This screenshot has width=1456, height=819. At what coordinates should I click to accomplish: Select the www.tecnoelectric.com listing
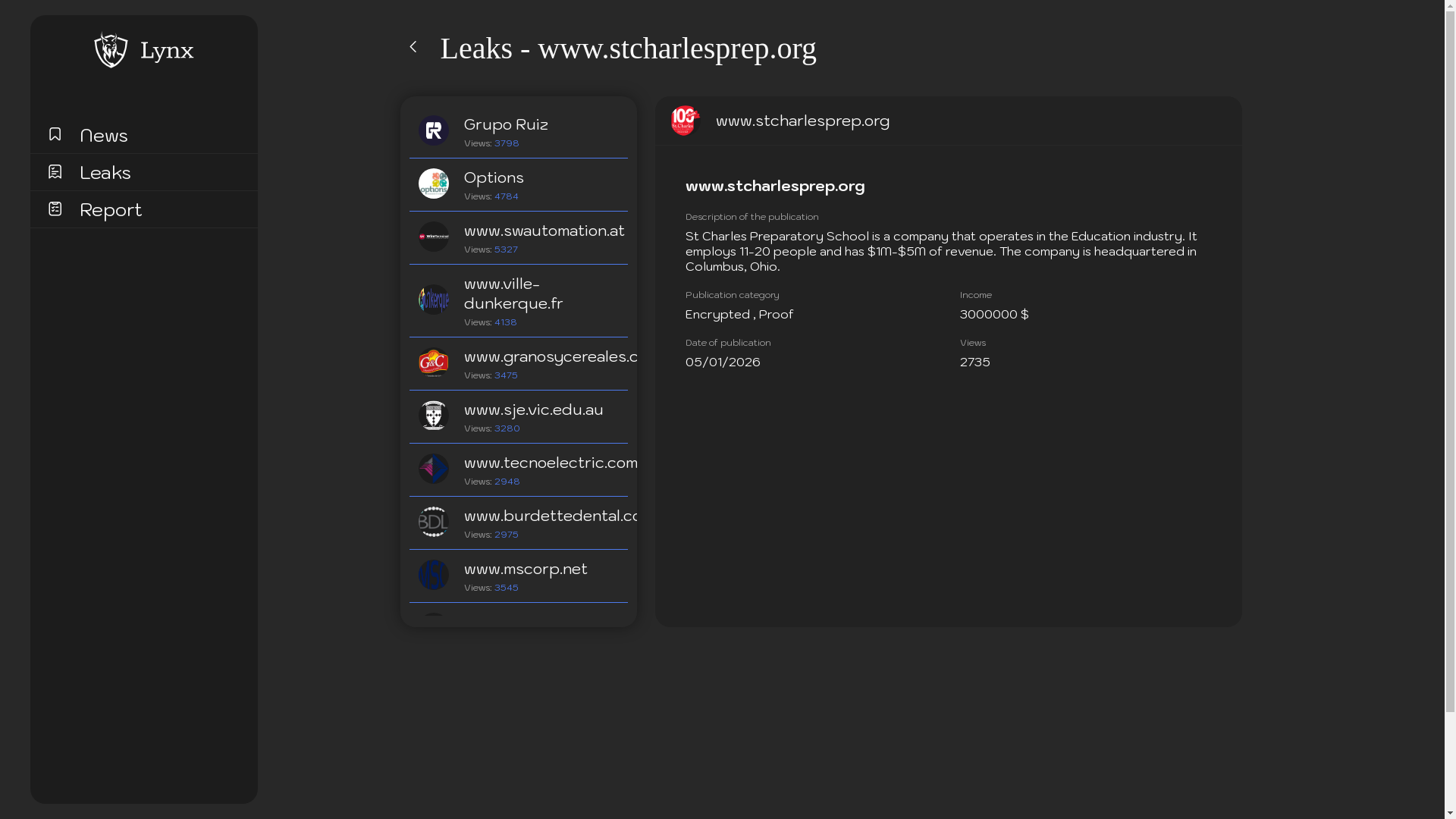pos(550,463)
